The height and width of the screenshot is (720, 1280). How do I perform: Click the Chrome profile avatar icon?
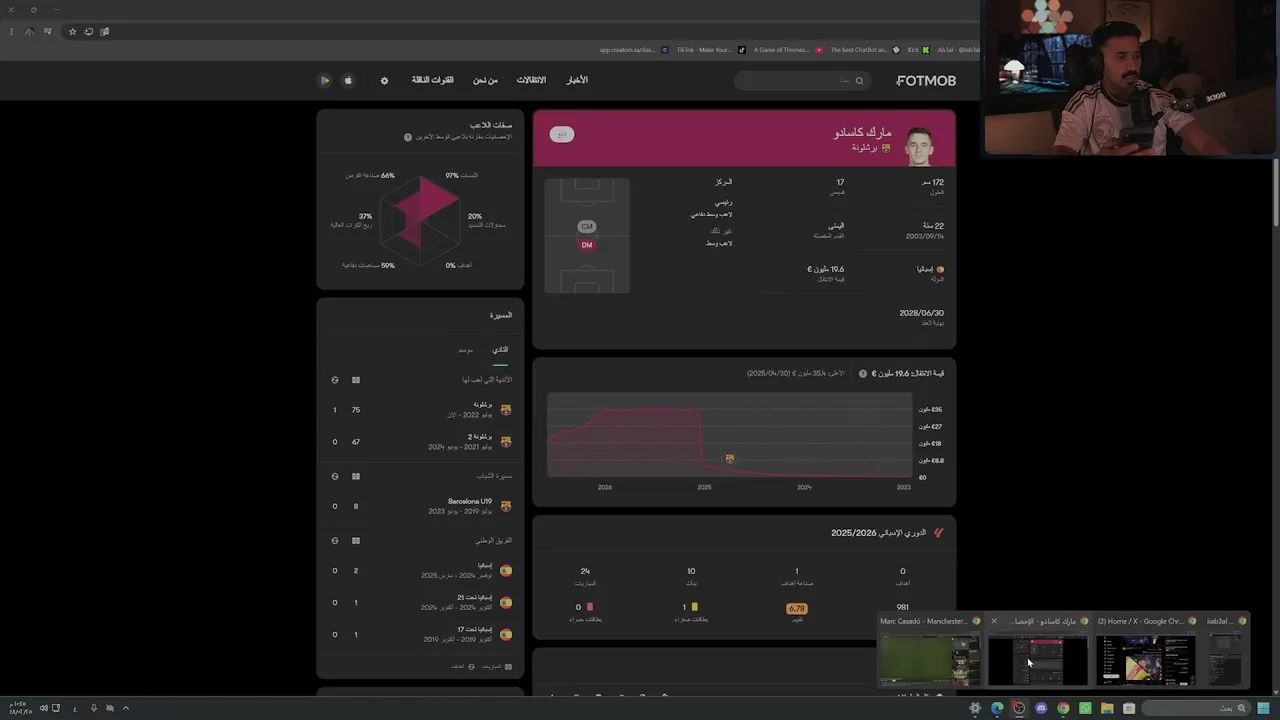coord(29,32)
